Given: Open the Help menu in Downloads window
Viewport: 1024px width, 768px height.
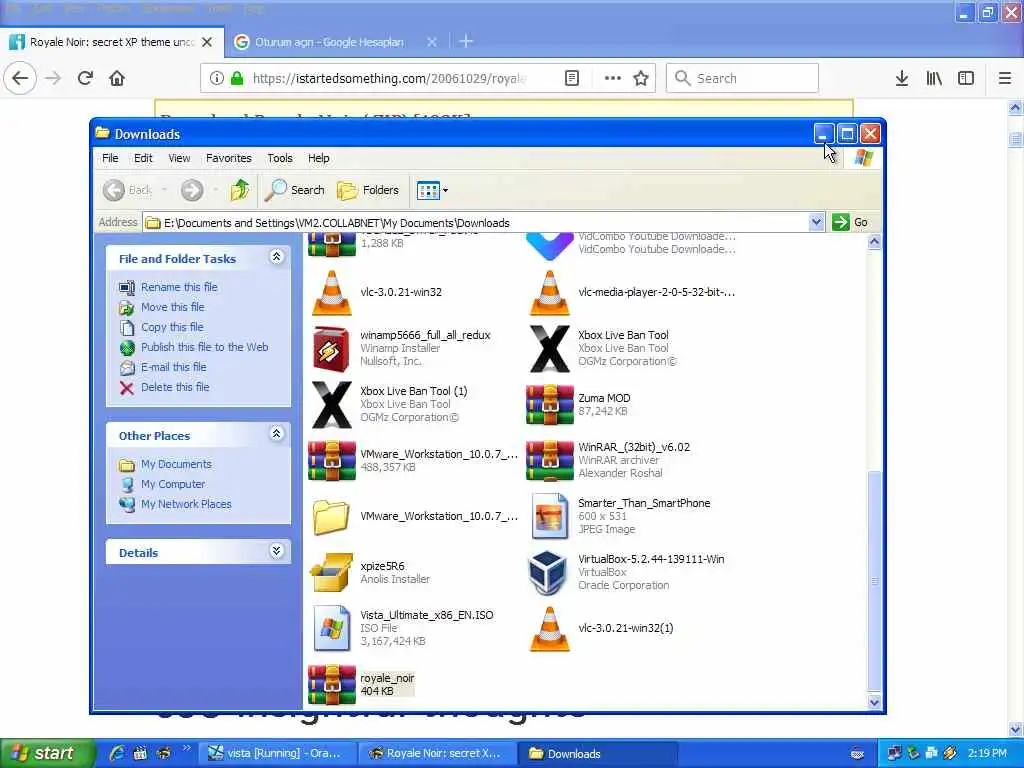Looking at the screenshot, I should (319, 158).
